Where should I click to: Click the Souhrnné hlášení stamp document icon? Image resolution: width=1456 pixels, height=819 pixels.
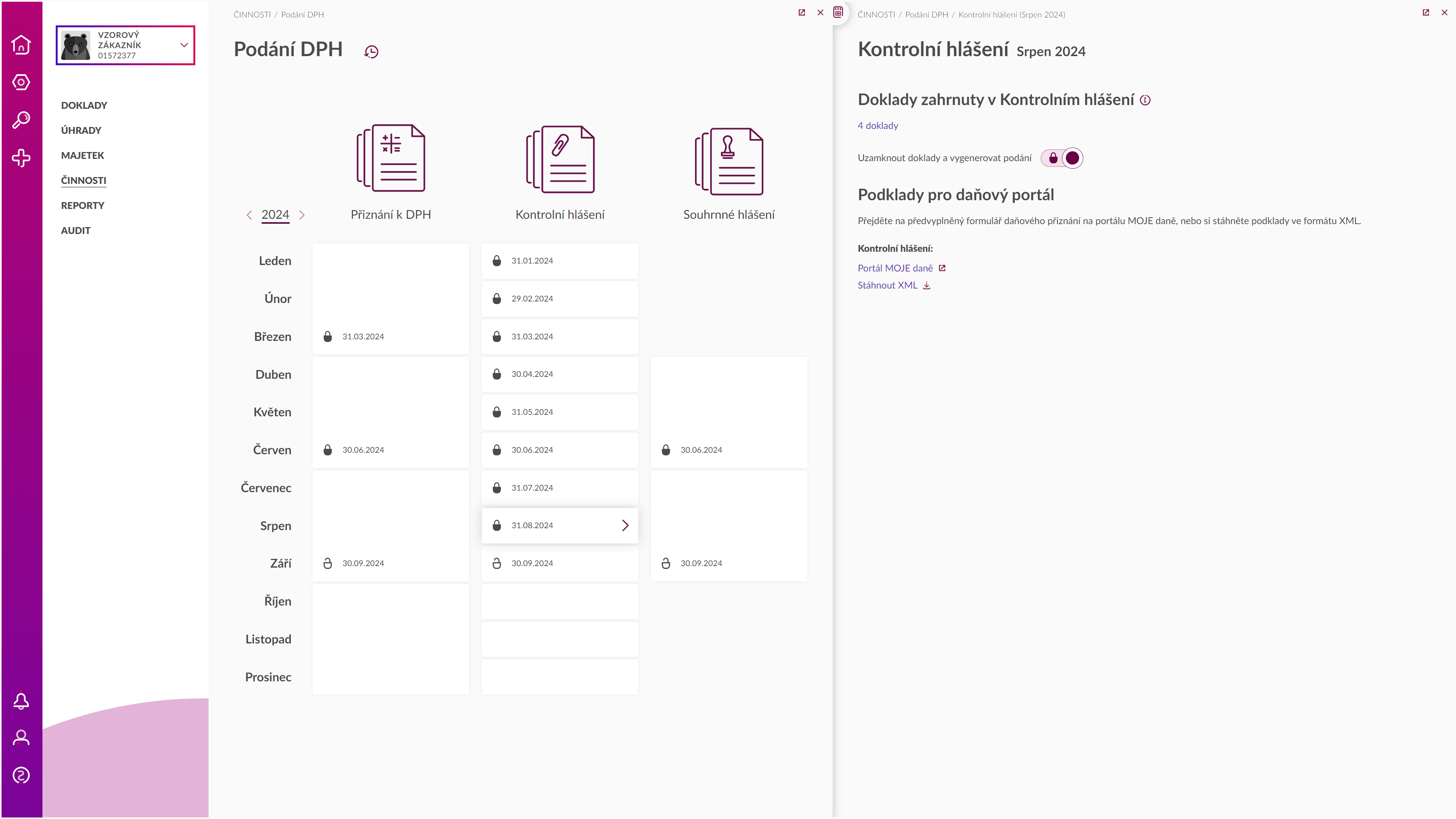[x=729, y=161]
